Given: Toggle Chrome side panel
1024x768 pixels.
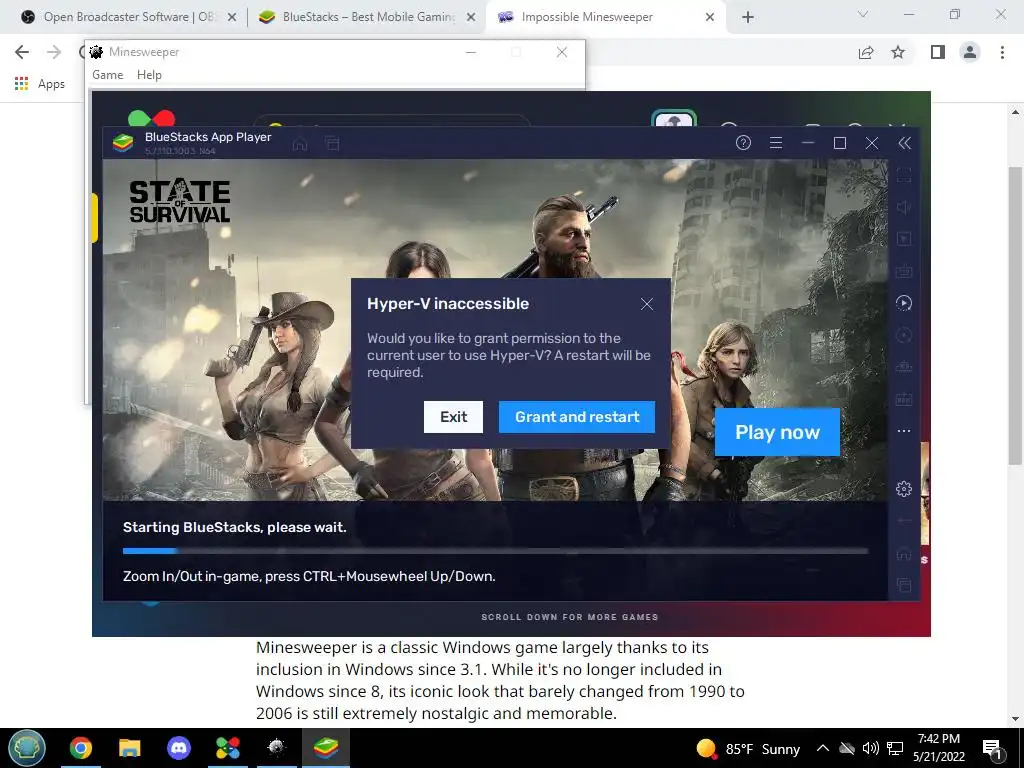Looking at the screenshot, I should click(x=937, y=52).
